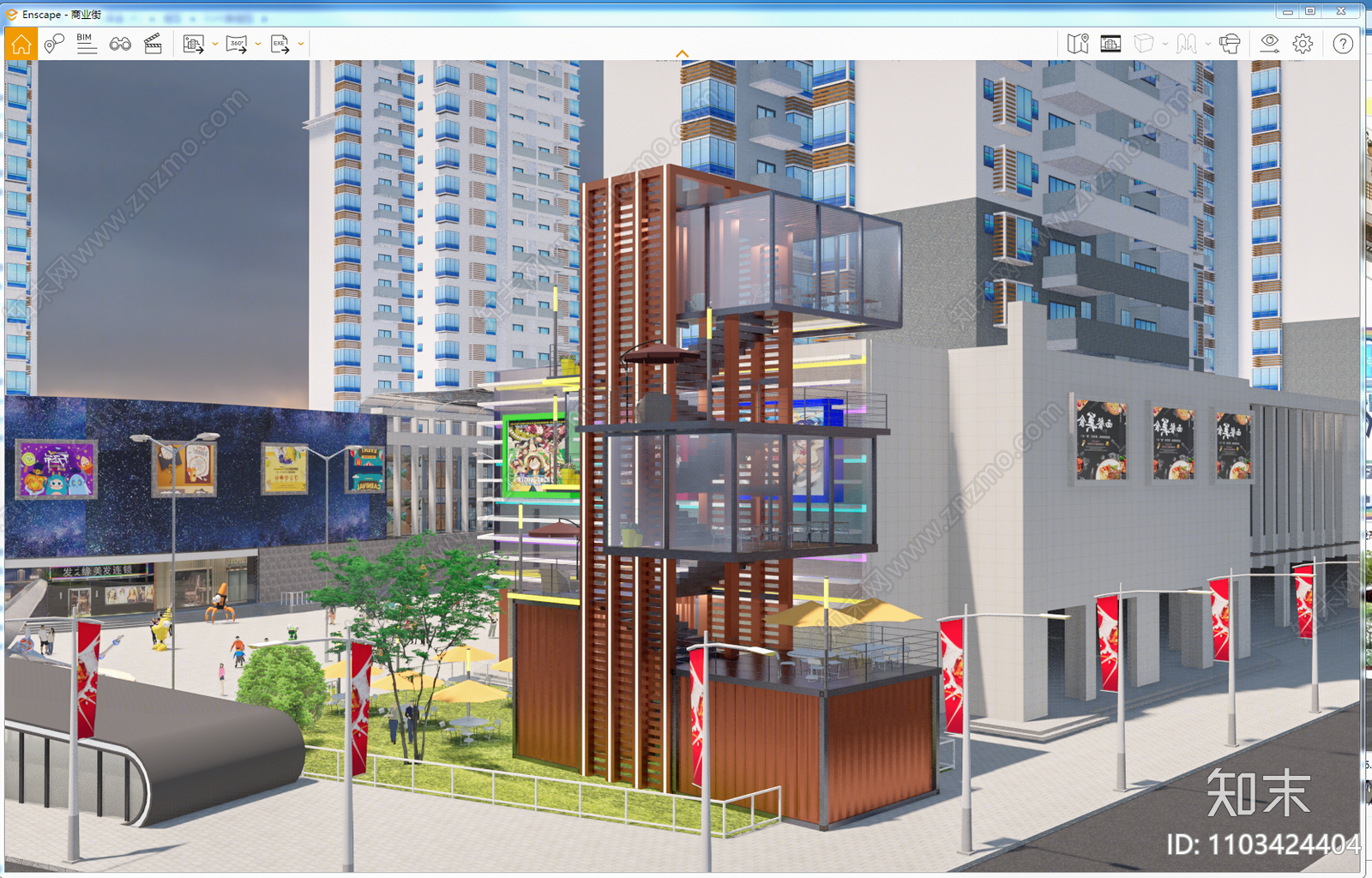Expand the 360° panorama dropdown arrow

pos(257,44)
